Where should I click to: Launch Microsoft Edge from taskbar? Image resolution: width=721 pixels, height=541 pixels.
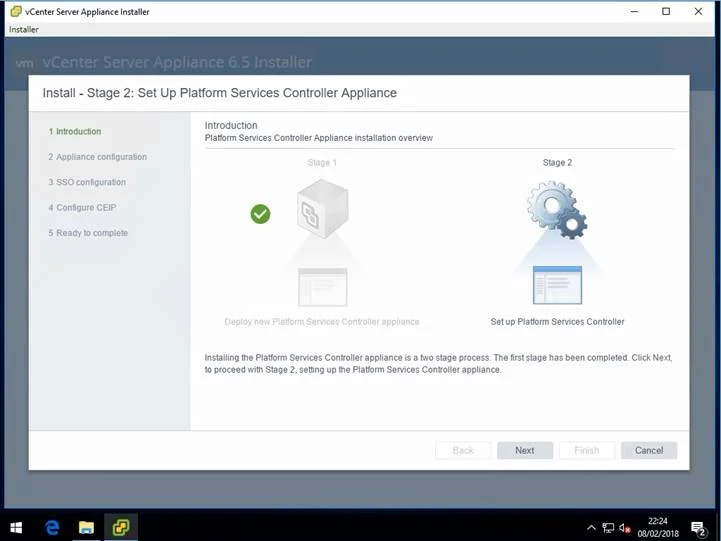[52, 527]
